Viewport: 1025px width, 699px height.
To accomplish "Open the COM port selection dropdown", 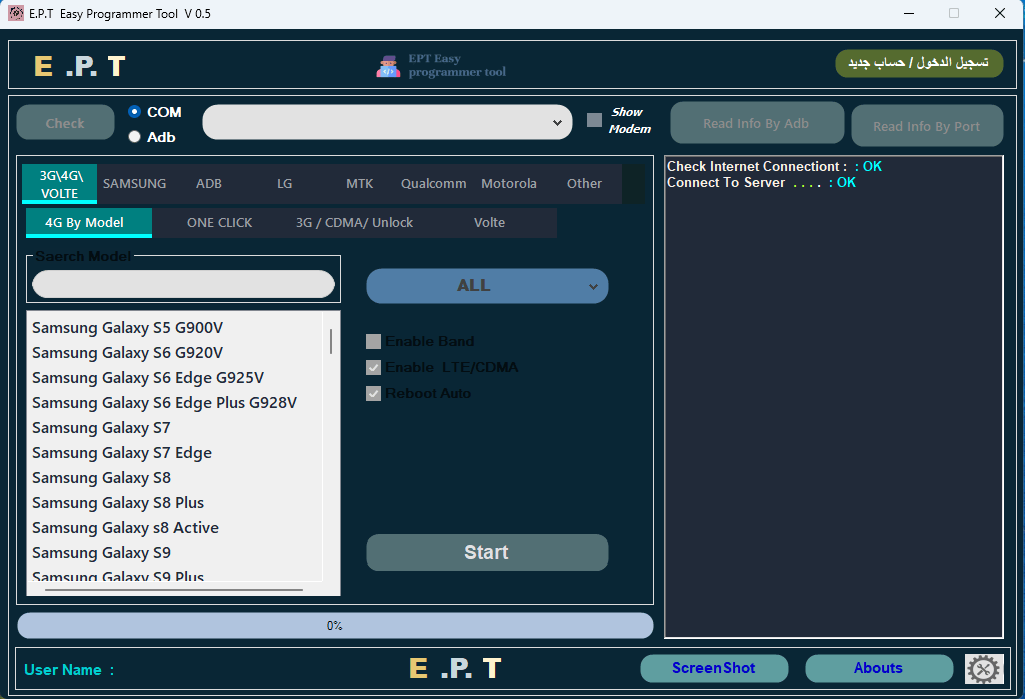I will [558, 122].
